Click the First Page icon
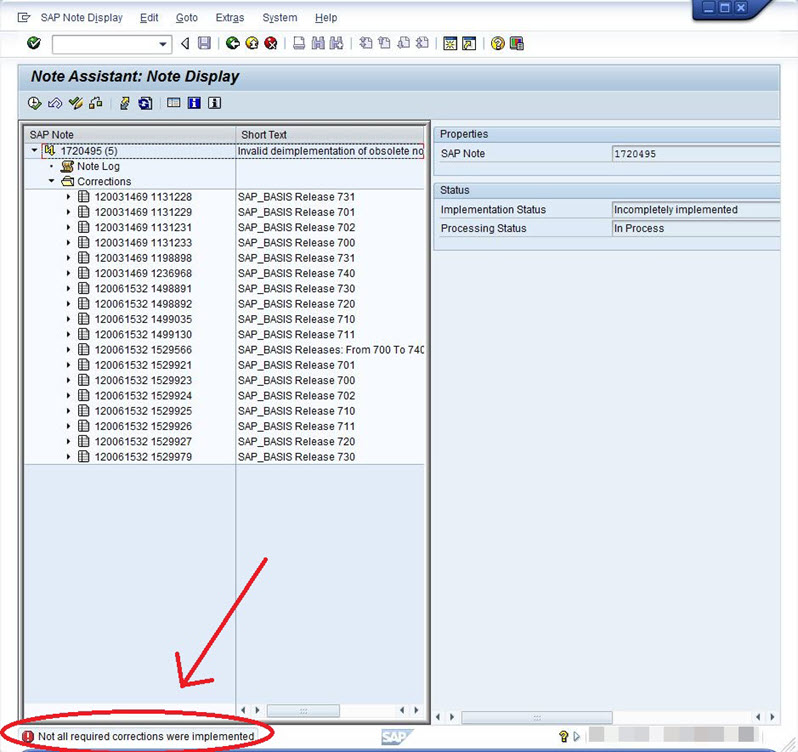 pyautogui.click(x=365, y=43)
